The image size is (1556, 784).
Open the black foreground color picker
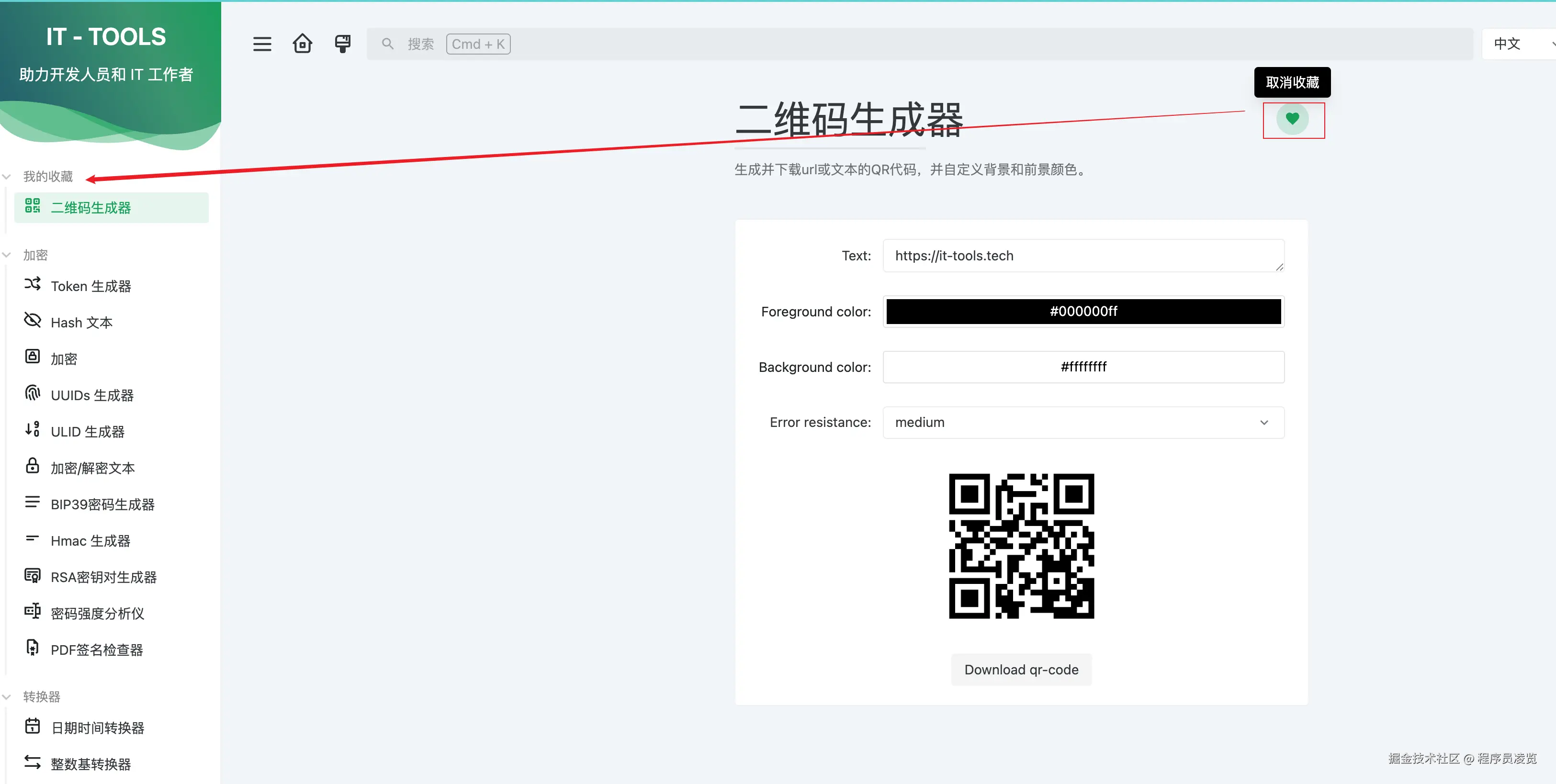1082,312
